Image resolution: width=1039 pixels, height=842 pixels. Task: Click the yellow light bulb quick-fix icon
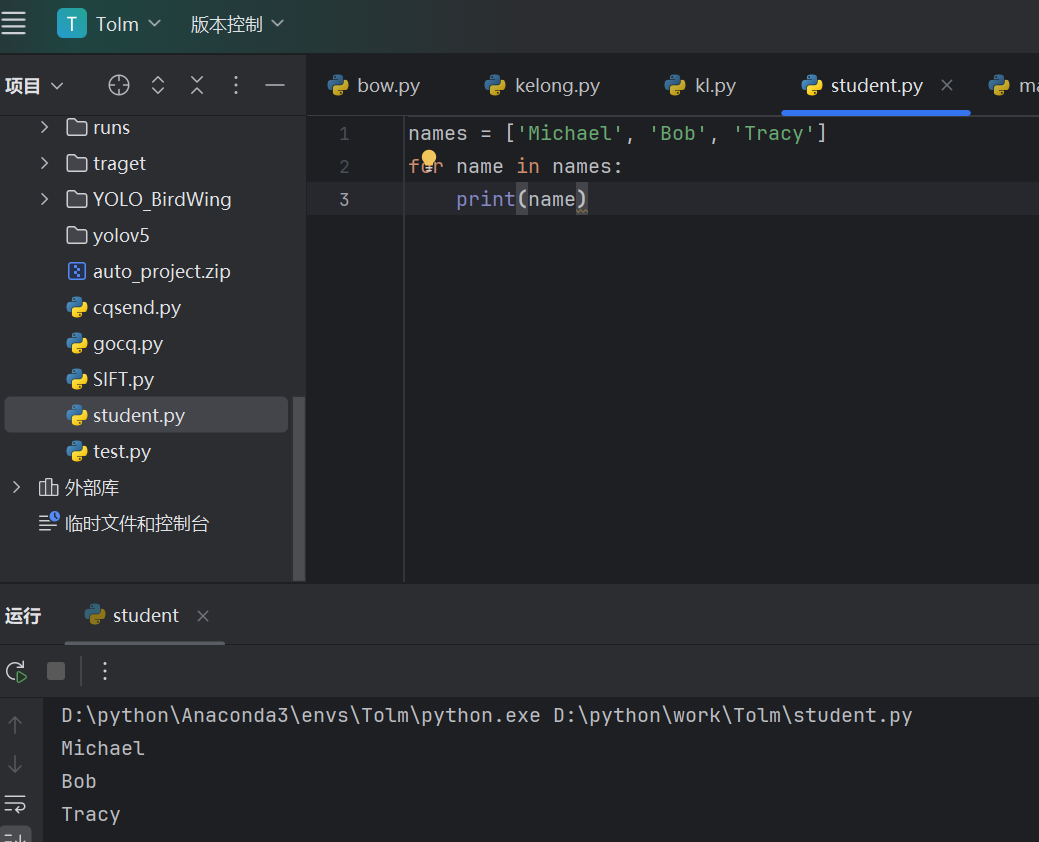coord(429,159)
